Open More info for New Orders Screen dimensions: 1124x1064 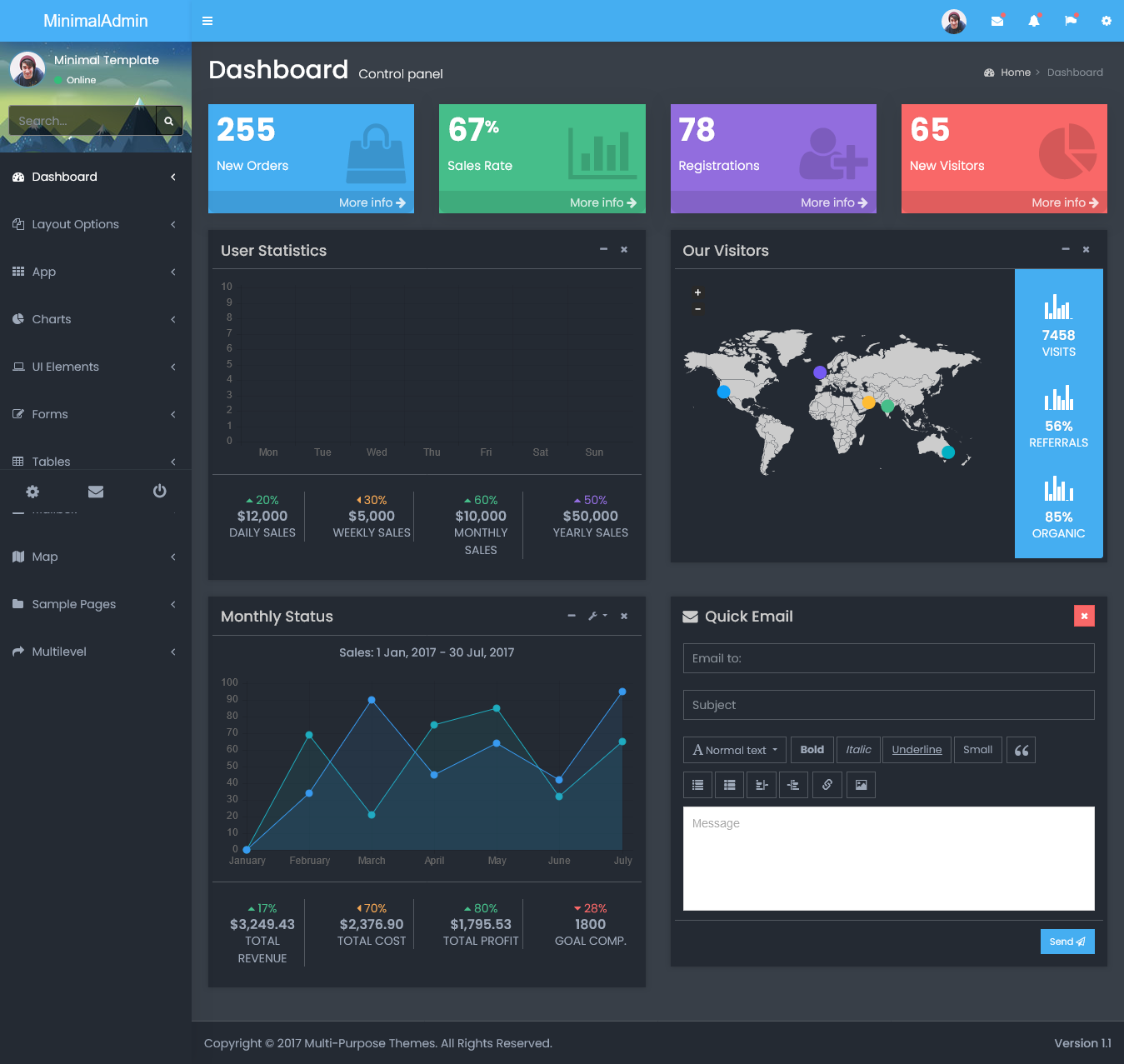coord(372,202)
